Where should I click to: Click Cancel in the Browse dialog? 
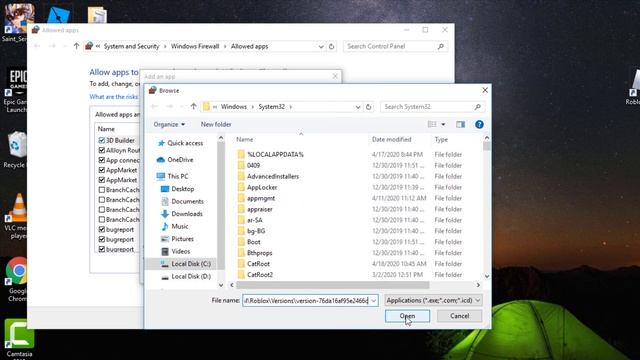[x=459, y=316]
